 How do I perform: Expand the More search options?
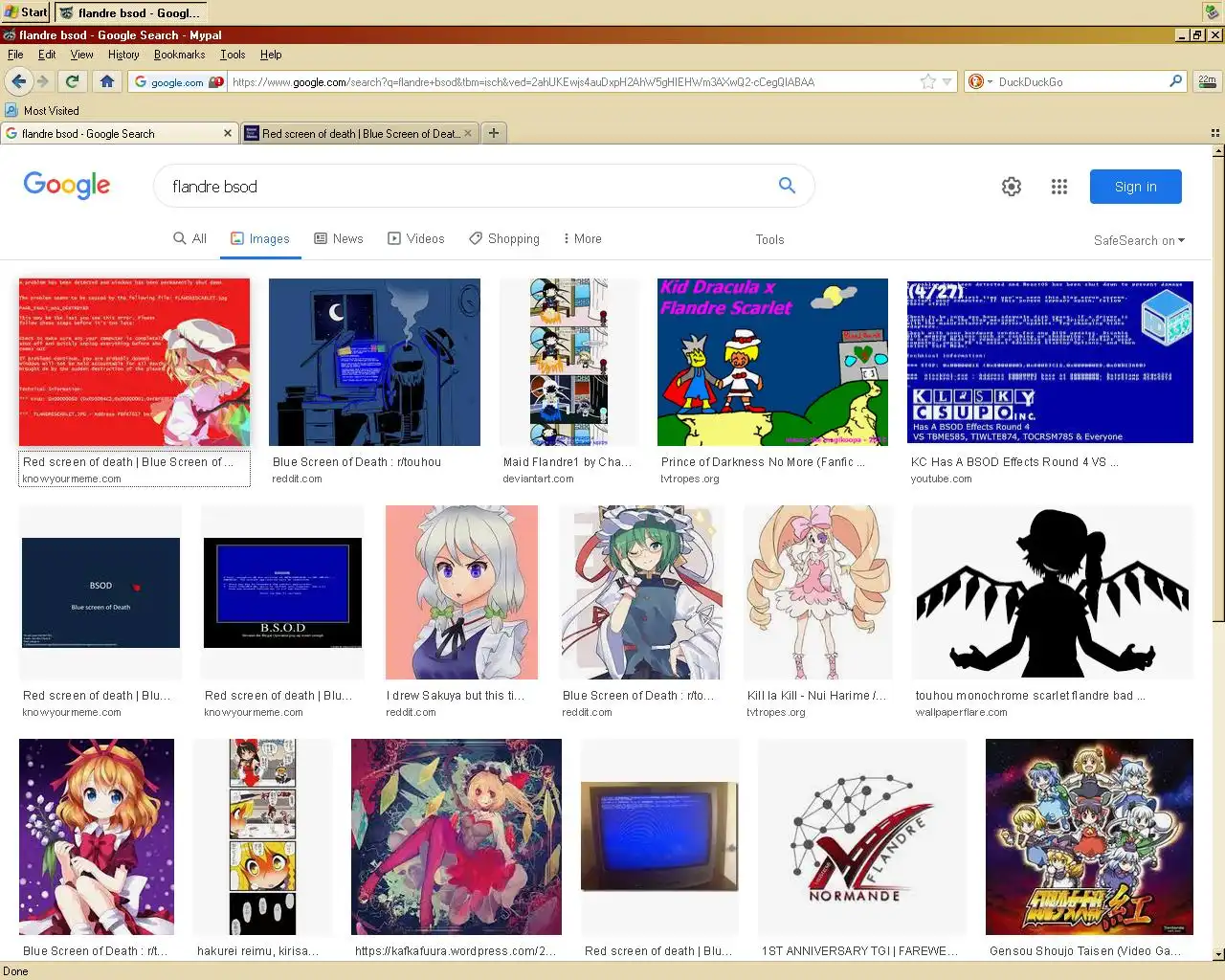pos(583,238)
